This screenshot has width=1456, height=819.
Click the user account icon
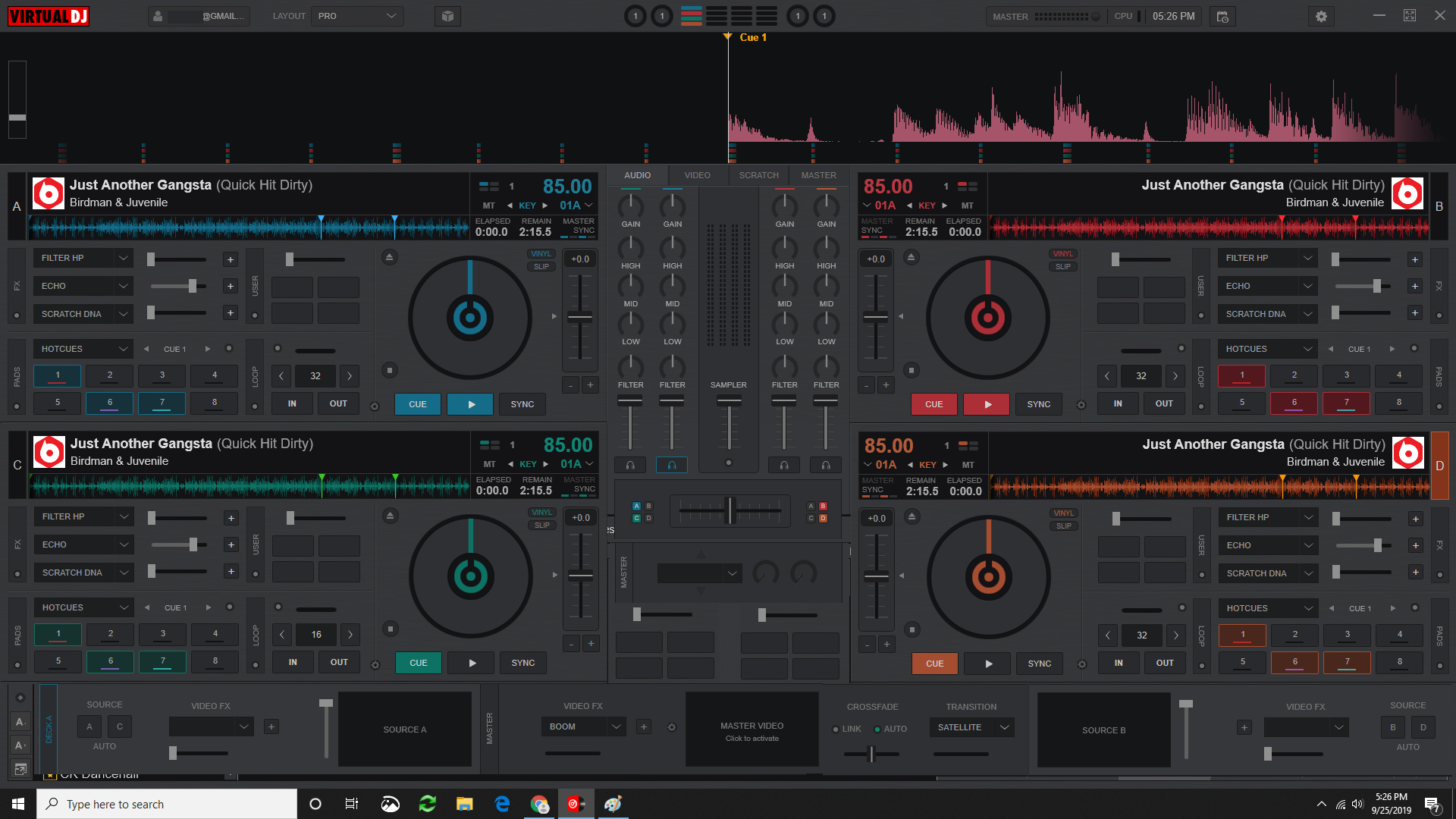pyautogui.click(x=158, y=16)
